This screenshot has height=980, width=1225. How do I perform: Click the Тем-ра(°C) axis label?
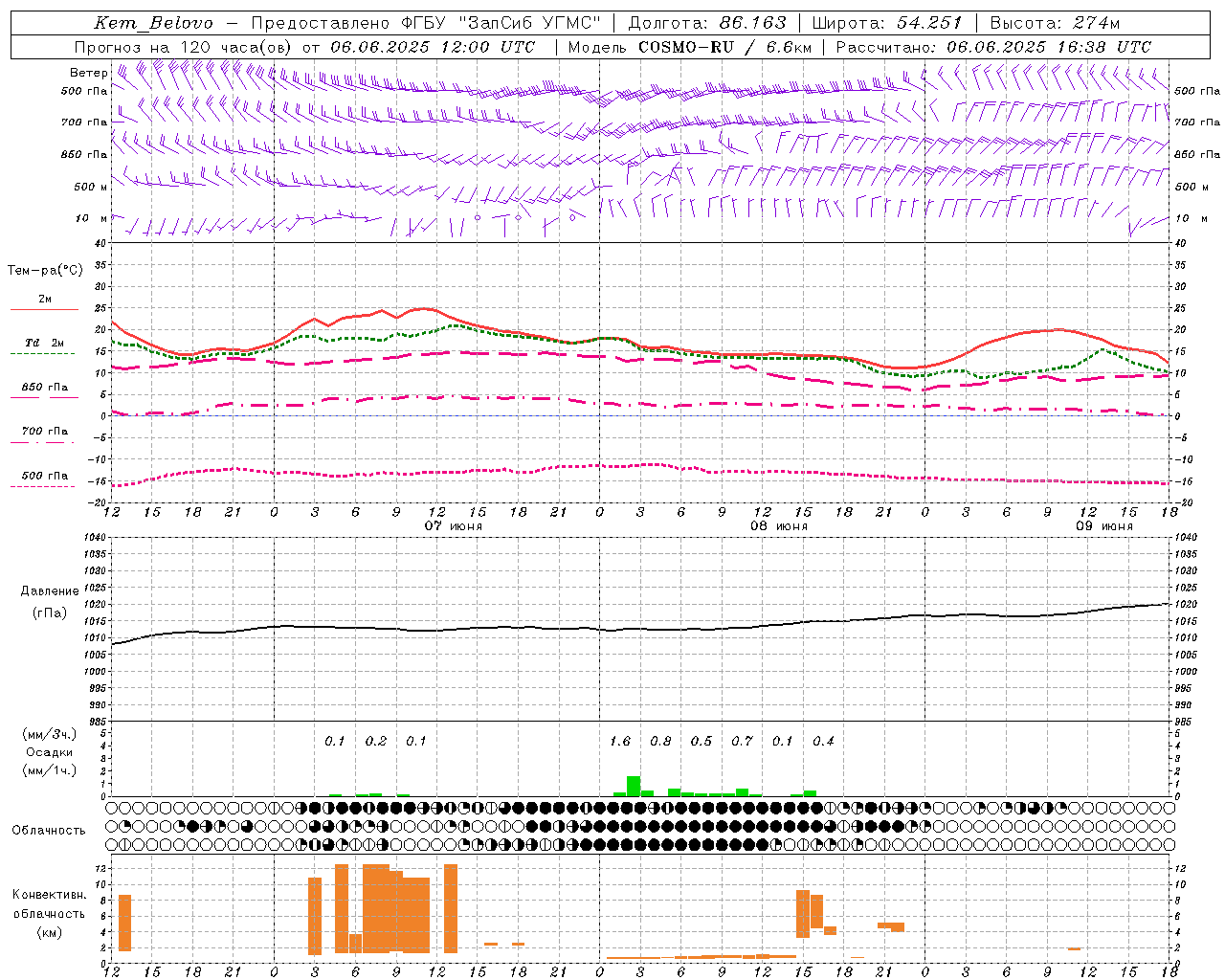45,271
